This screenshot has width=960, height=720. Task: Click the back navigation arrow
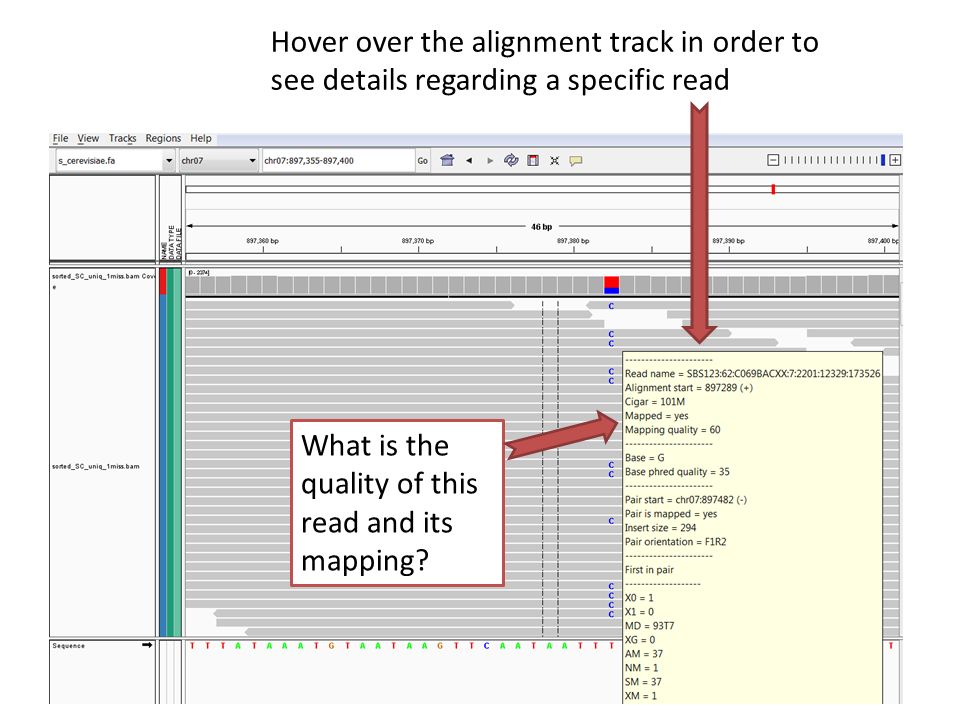[469, 160]
